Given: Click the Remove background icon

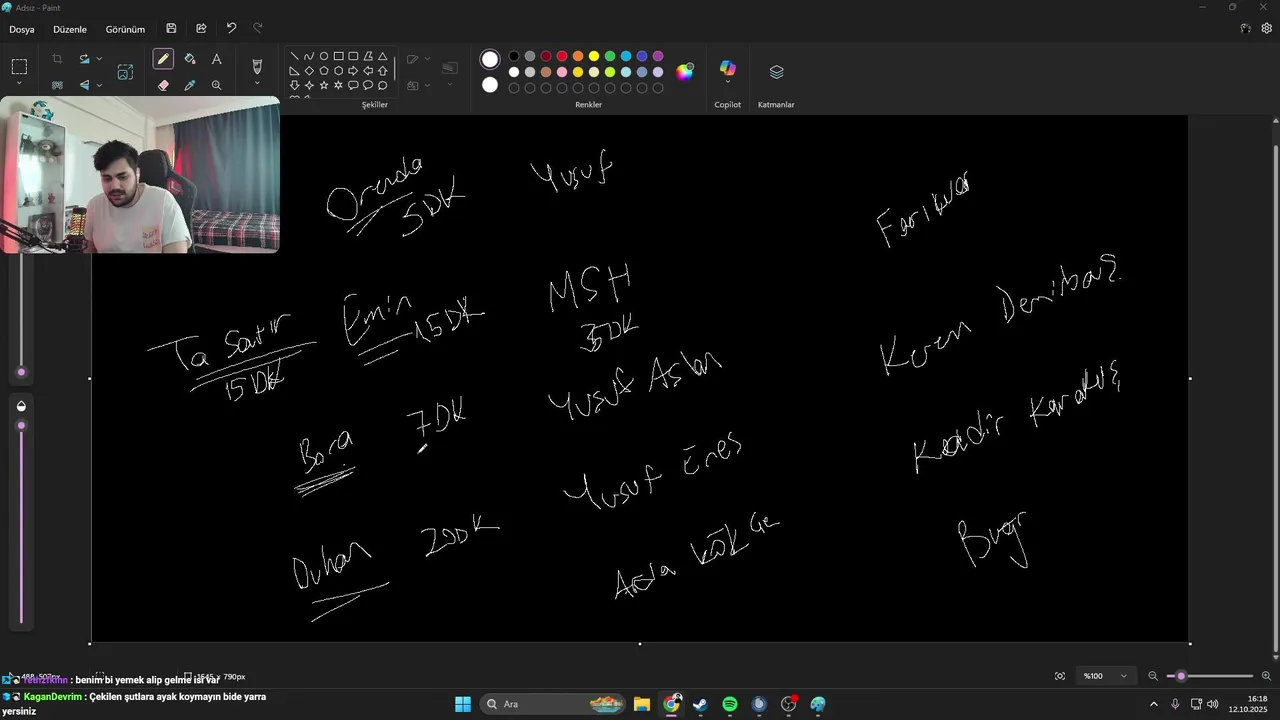Looking at the screenshot, I should coord(57,86).
